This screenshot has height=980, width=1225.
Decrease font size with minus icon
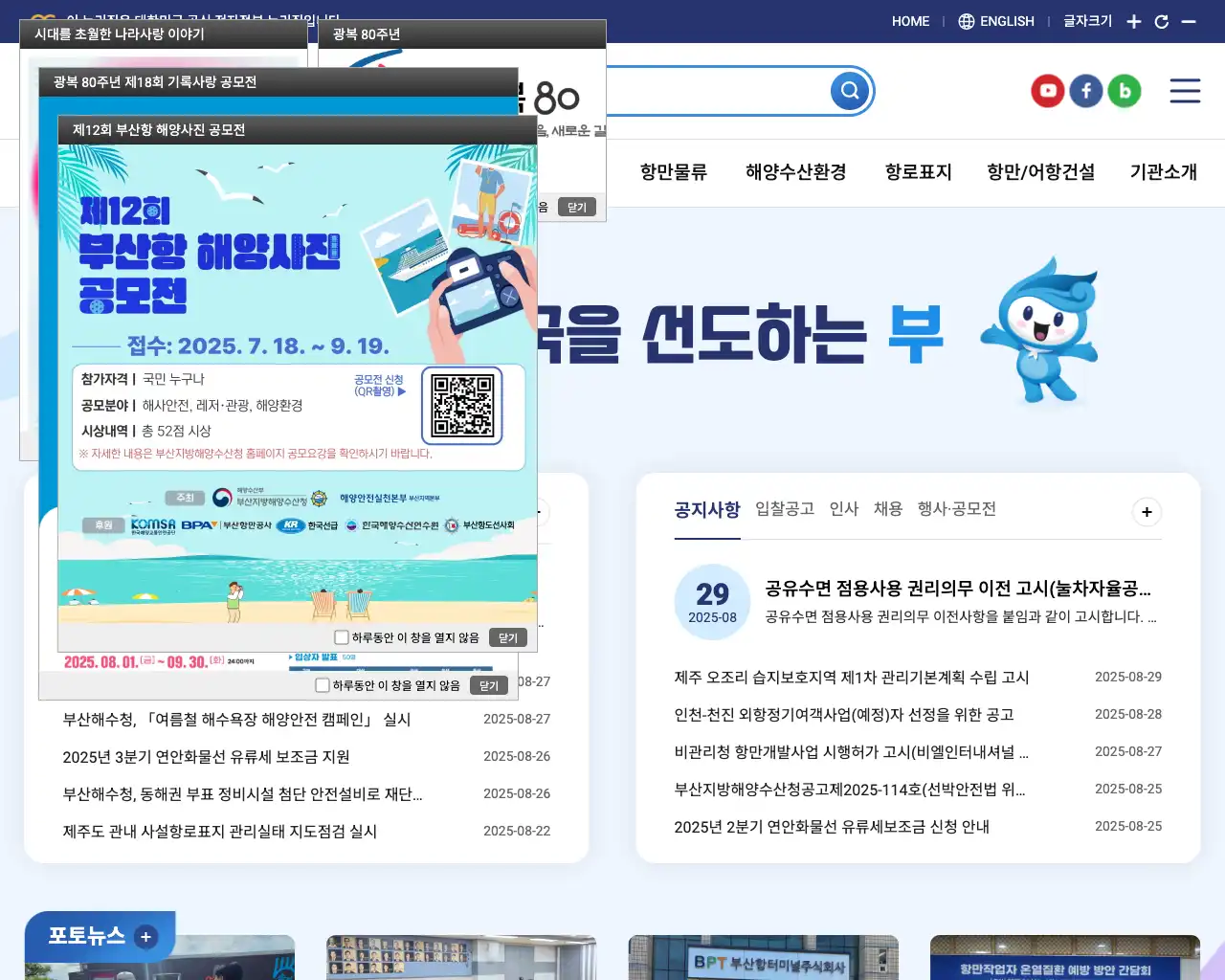point(1189,21)
